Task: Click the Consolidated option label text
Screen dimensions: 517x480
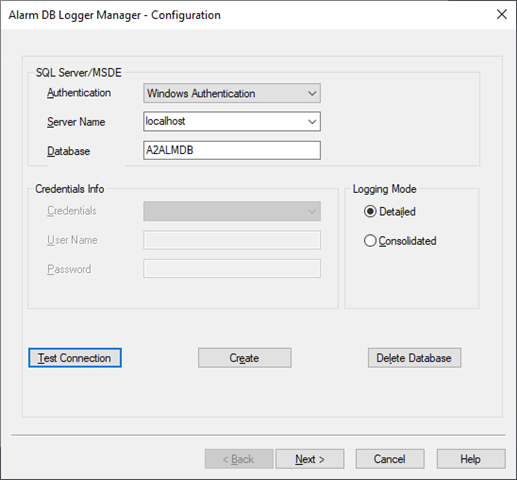Action: click(407, 241)
